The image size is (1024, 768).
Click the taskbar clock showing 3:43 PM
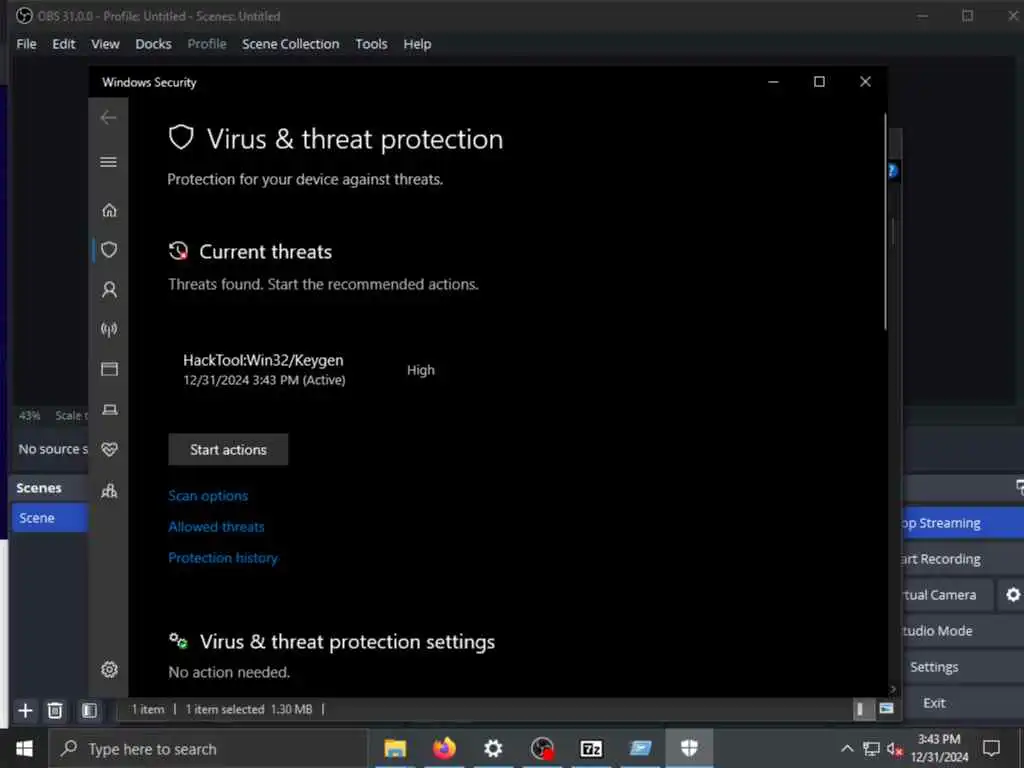(939, 748)
